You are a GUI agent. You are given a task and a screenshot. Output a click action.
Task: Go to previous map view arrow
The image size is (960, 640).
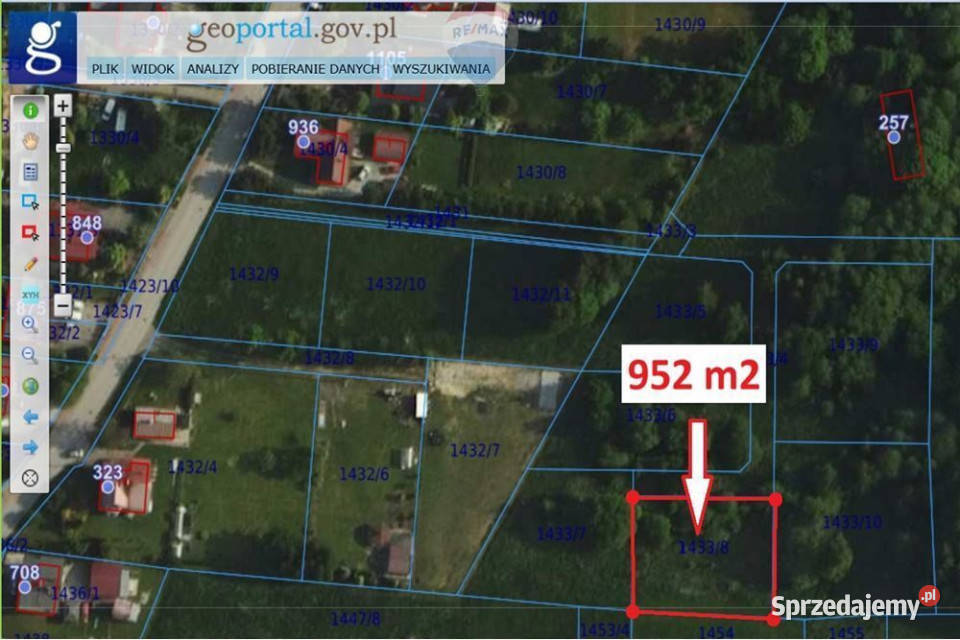(x=30, y=416)
